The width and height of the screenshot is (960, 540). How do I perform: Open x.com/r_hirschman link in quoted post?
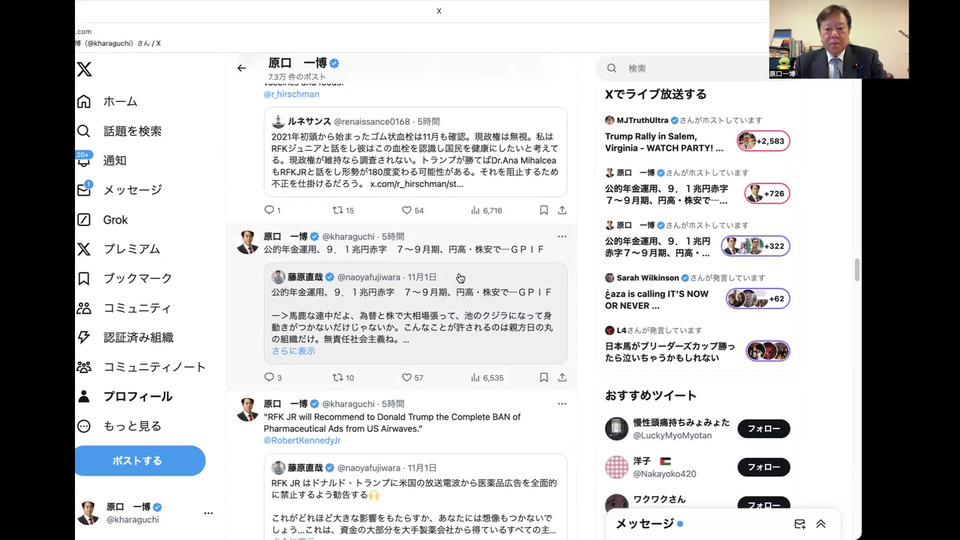(x=416, y=184)
